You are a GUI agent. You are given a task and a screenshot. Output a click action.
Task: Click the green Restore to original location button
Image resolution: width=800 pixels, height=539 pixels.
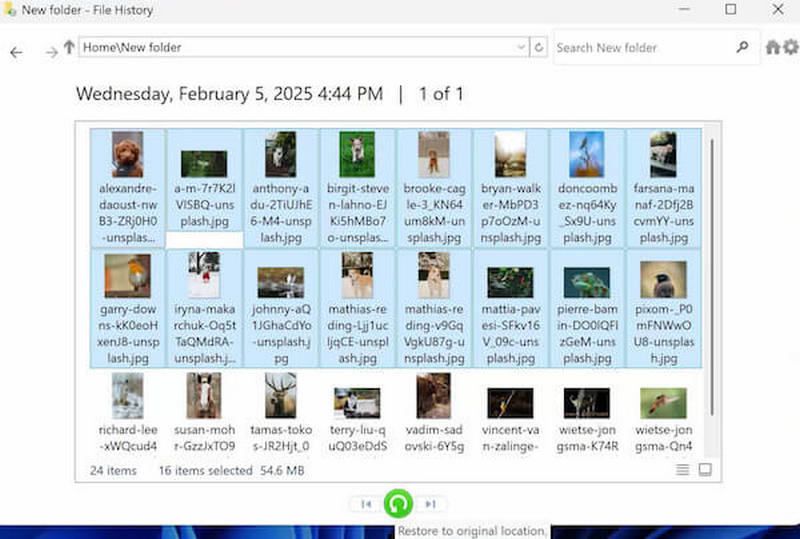pos(398,504)
